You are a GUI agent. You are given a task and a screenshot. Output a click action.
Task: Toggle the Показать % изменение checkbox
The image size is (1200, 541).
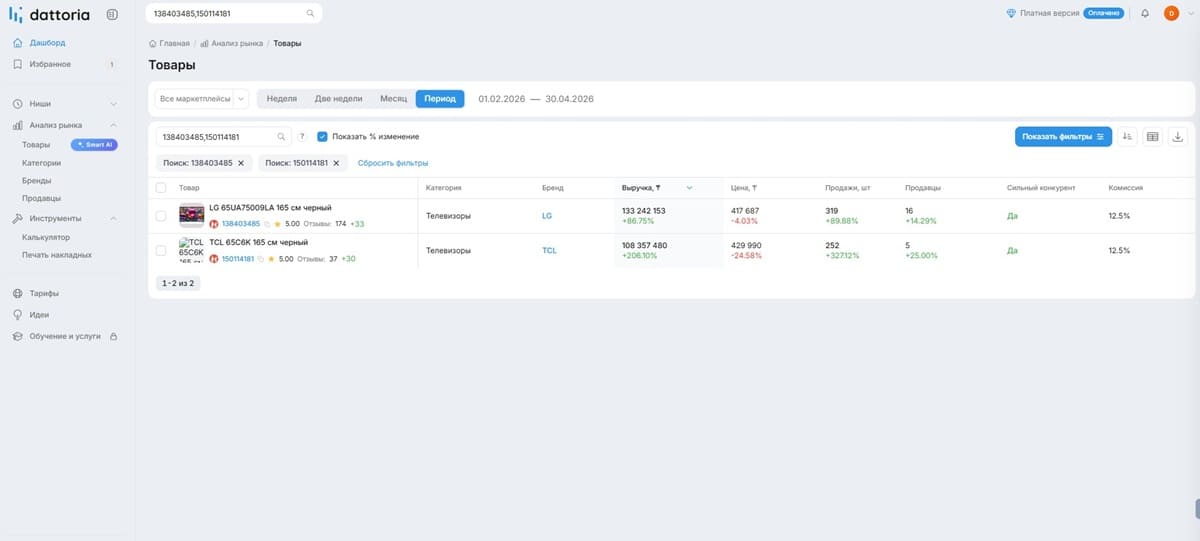(x=322, y=136)
